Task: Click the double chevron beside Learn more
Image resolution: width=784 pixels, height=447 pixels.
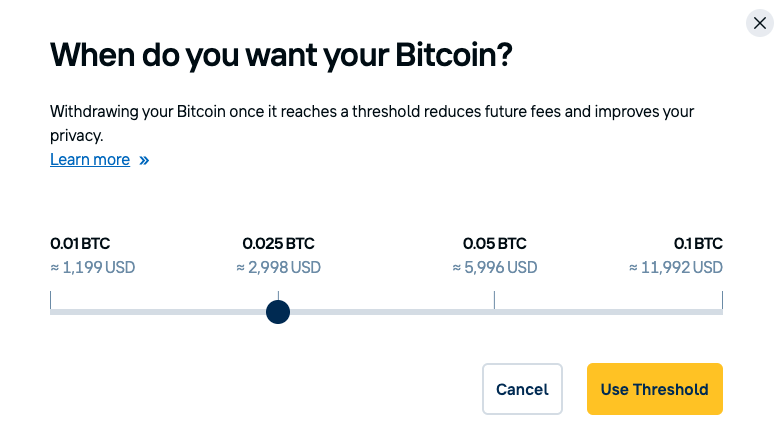Action: click(144, 160)
